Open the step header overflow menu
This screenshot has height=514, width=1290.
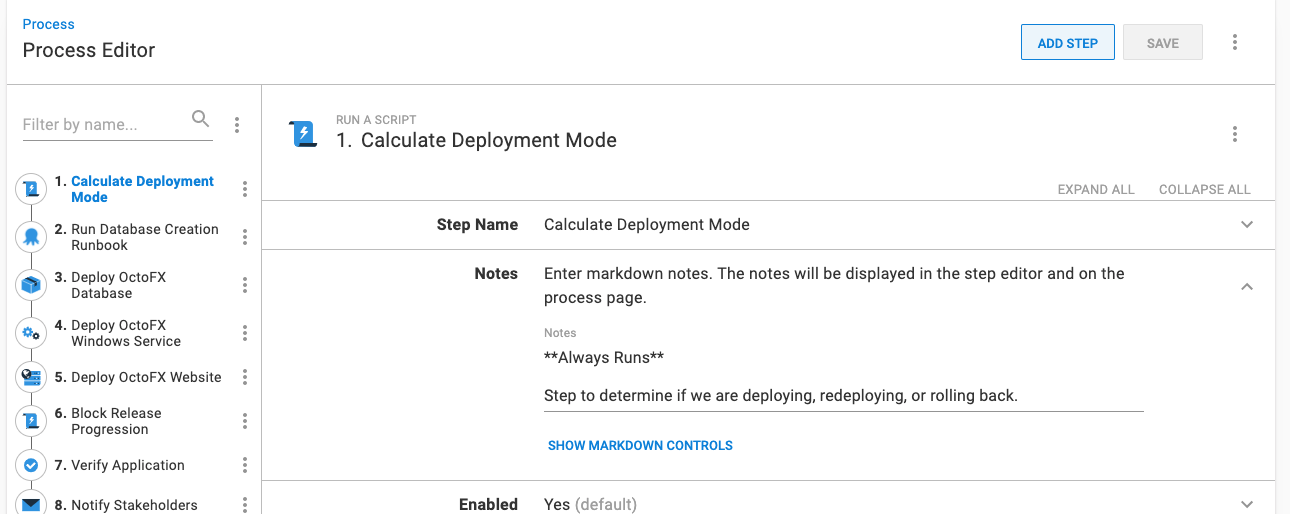(x=1235, y=134)
